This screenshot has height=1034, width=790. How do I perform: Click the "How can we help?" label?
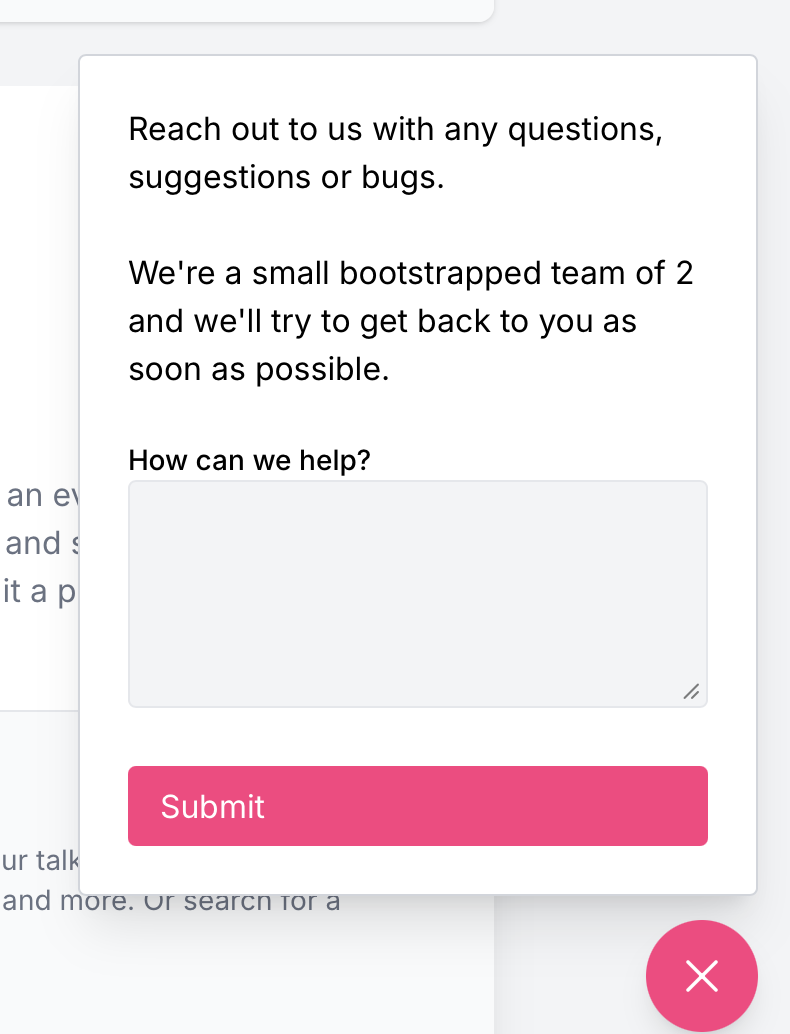pos(250,460)
